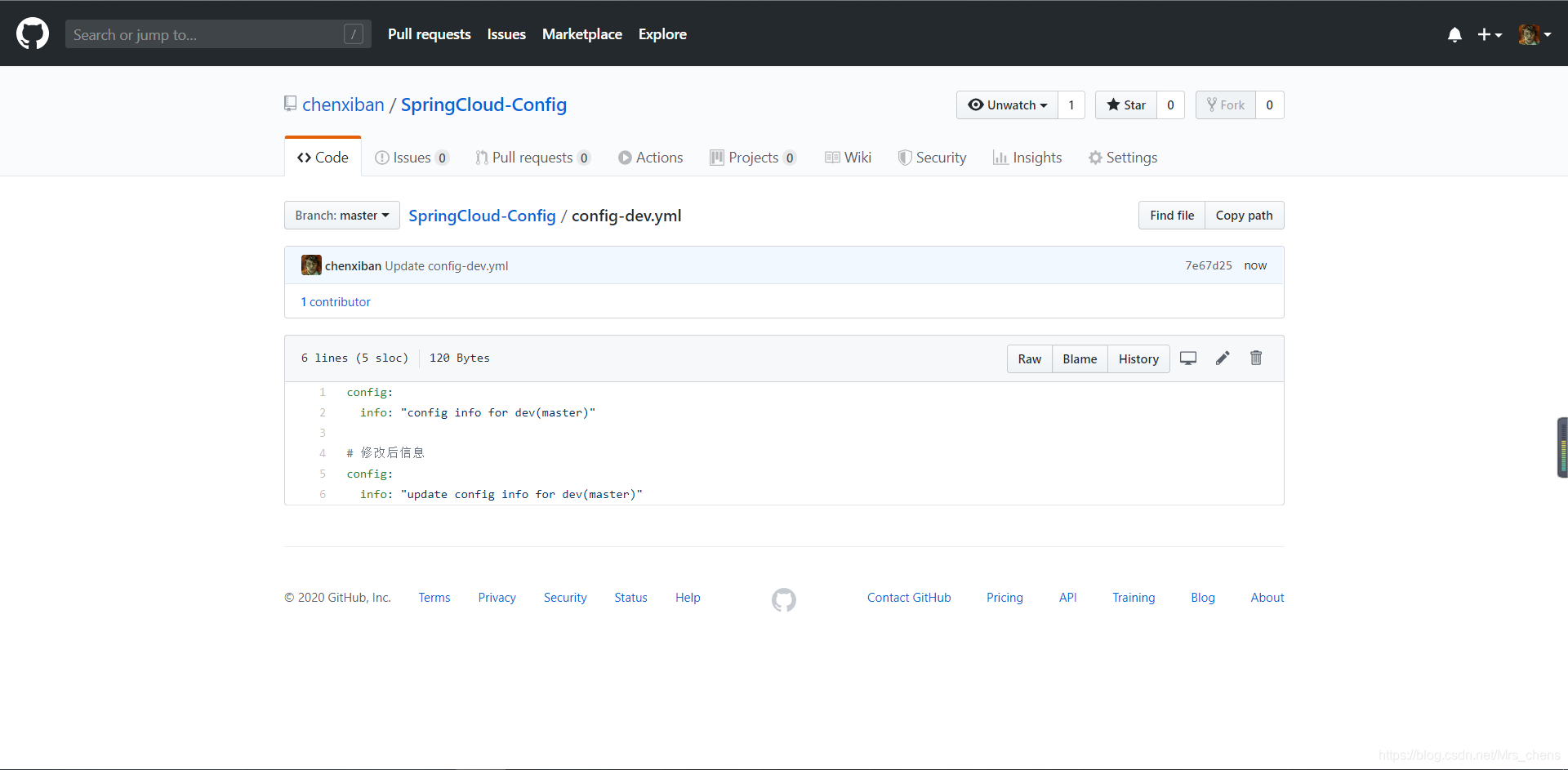1568x770 pixels.
Task: Click the watchers count 1
Action: click(x=1071, y=105)
